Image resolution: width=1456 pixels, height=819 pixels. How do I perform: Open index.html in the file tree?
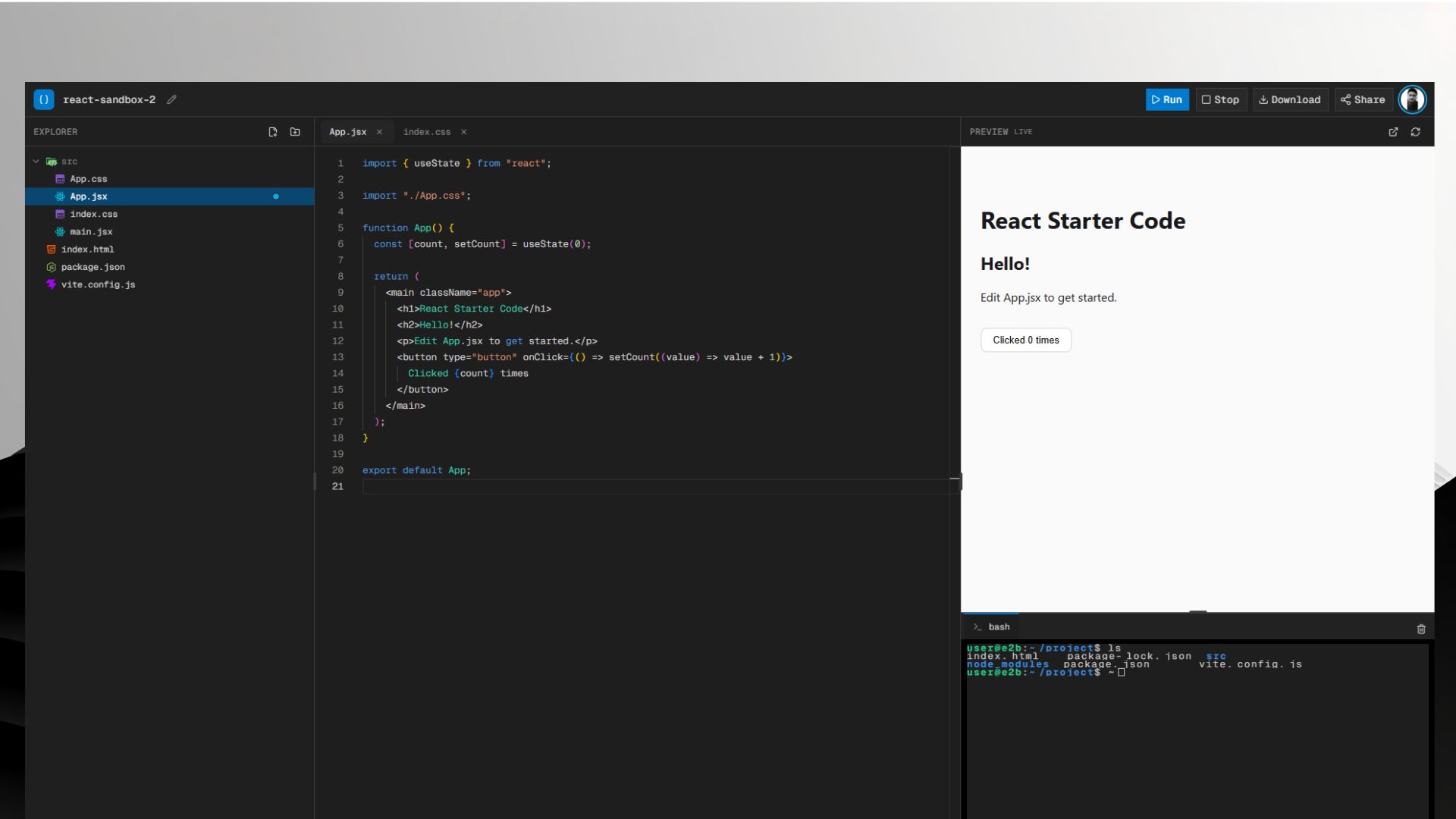pos(88,249)
